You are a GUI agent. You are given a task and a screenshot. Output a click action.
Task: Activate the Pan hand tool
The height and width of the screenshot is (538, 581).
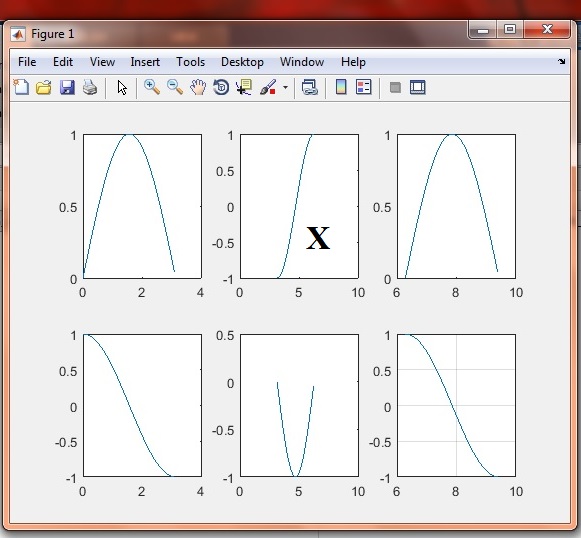point(198,87)
